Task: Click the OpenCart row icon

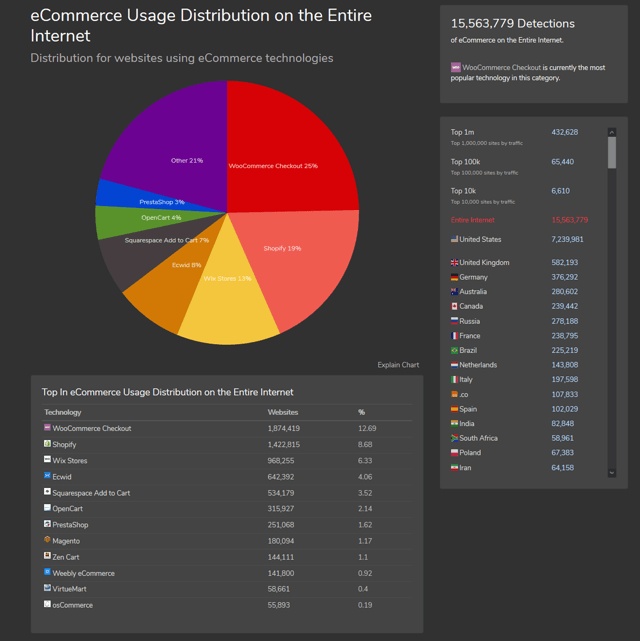Action: 47,508
